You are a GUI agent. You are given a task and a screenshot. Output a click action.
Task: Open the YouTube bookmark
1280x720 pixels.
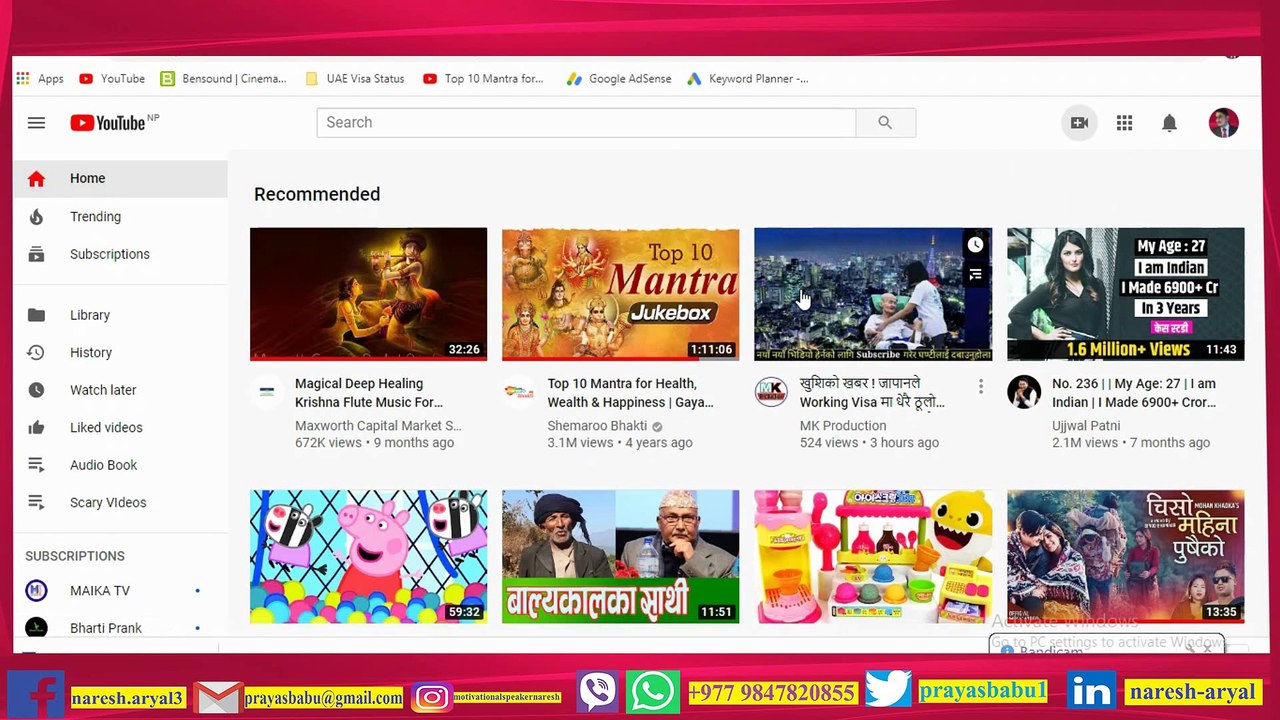[112, 79]
